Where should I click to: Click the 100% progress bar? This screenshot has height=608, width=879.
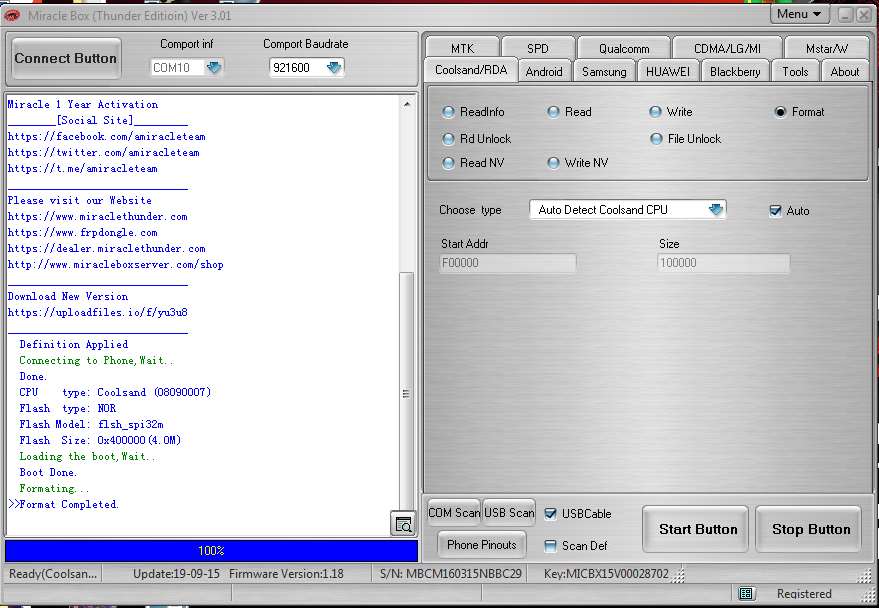pyautogui.click(x=211, y=551)
